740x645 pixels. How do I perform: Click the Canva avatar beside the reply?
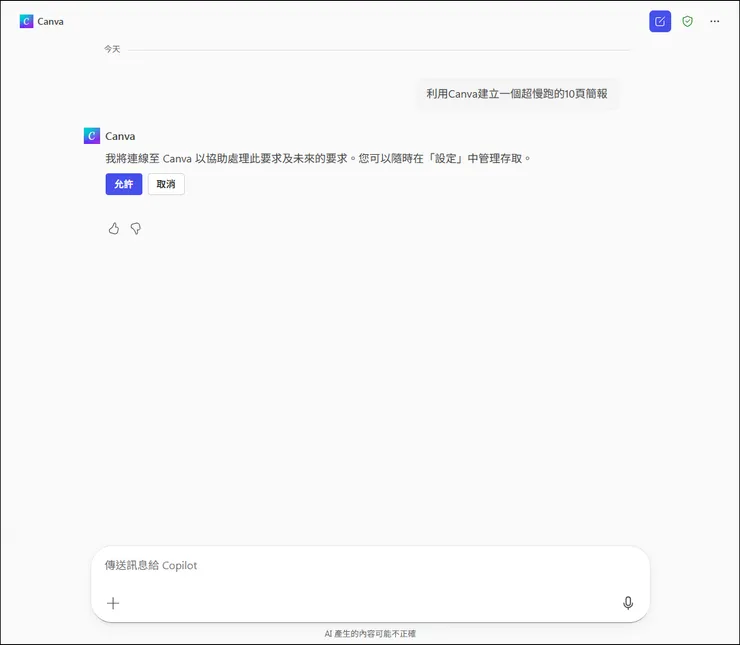tap(92, 135)
